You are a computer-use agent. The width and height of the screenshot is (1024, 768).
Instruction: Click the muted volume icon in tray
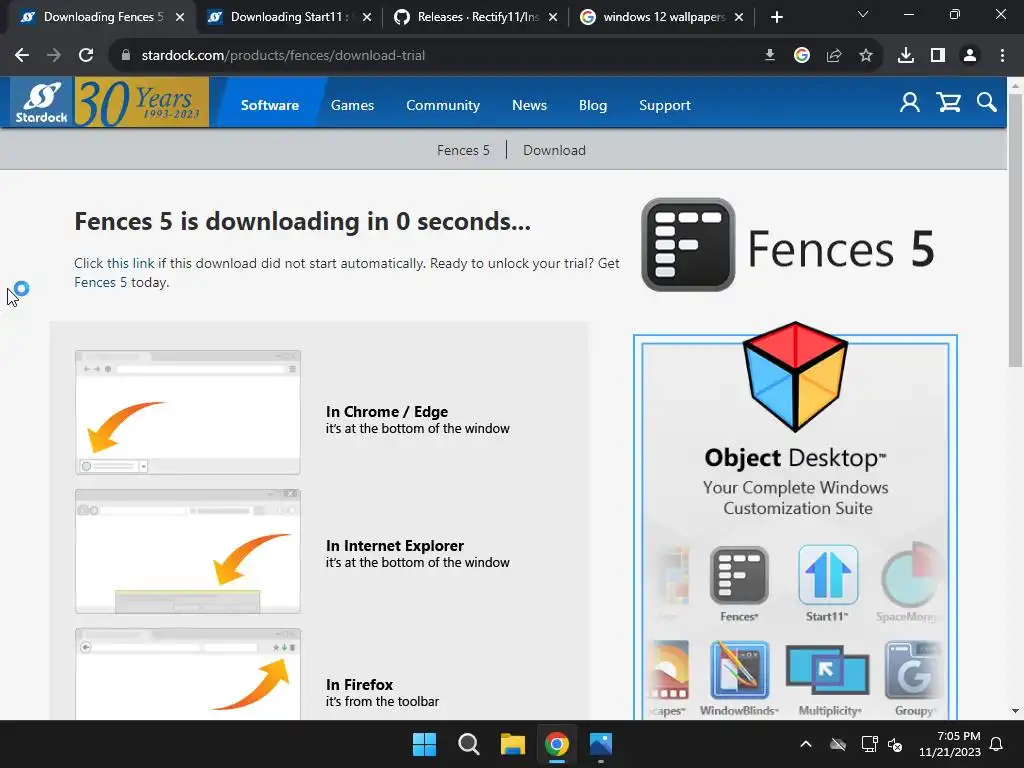coord(895,744)
